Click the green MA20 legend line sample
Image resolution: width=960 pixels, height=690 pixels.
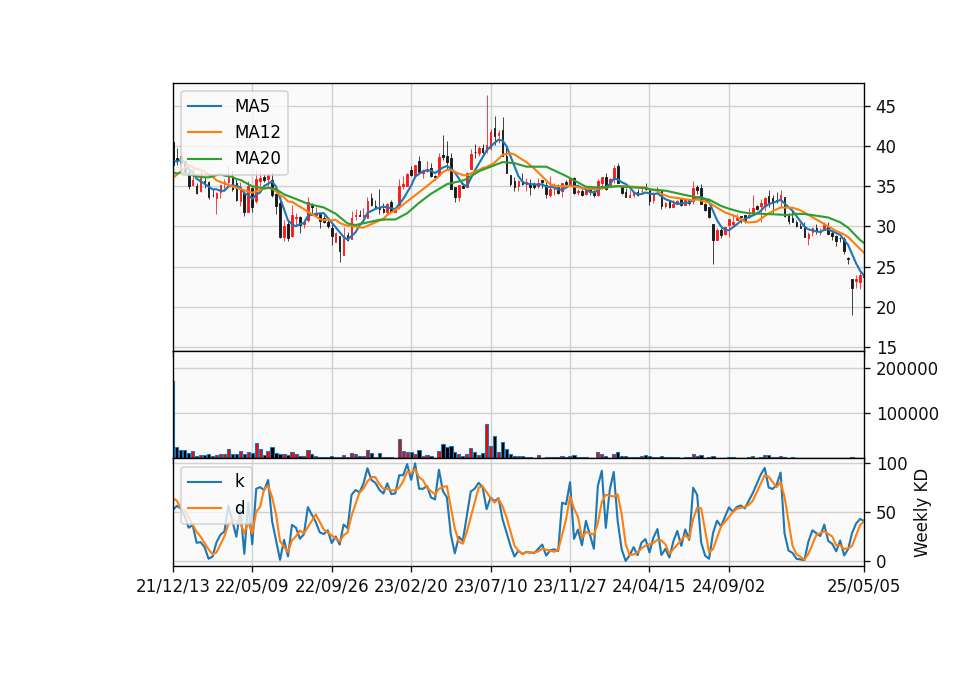[x=204, y=158]
